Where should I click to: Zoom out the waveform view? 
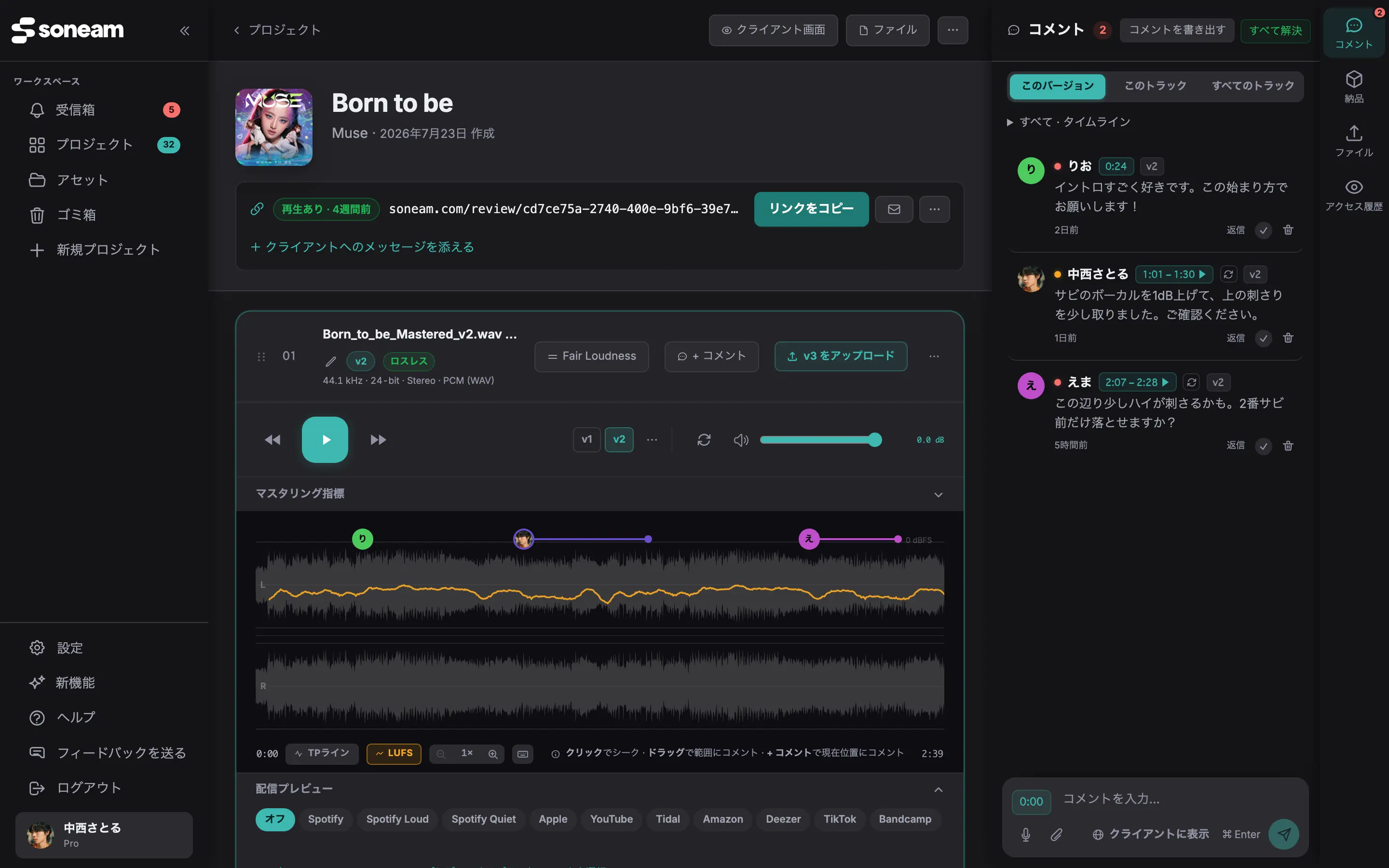point(441,754)
